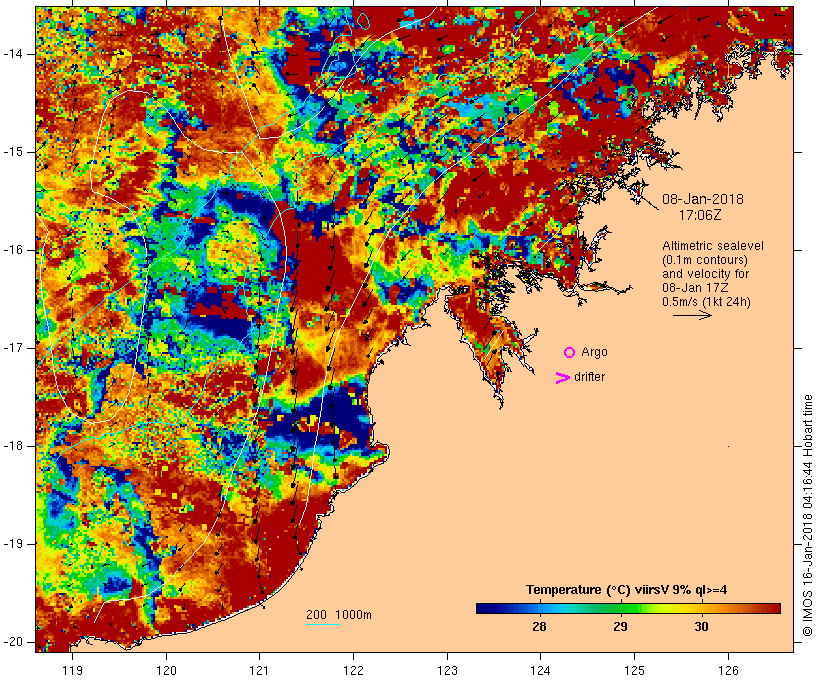The image size is (820, 680).
Task: Click the IMOS copyright timestamp text
Action: pyautogui.click(x=808, y=515)
